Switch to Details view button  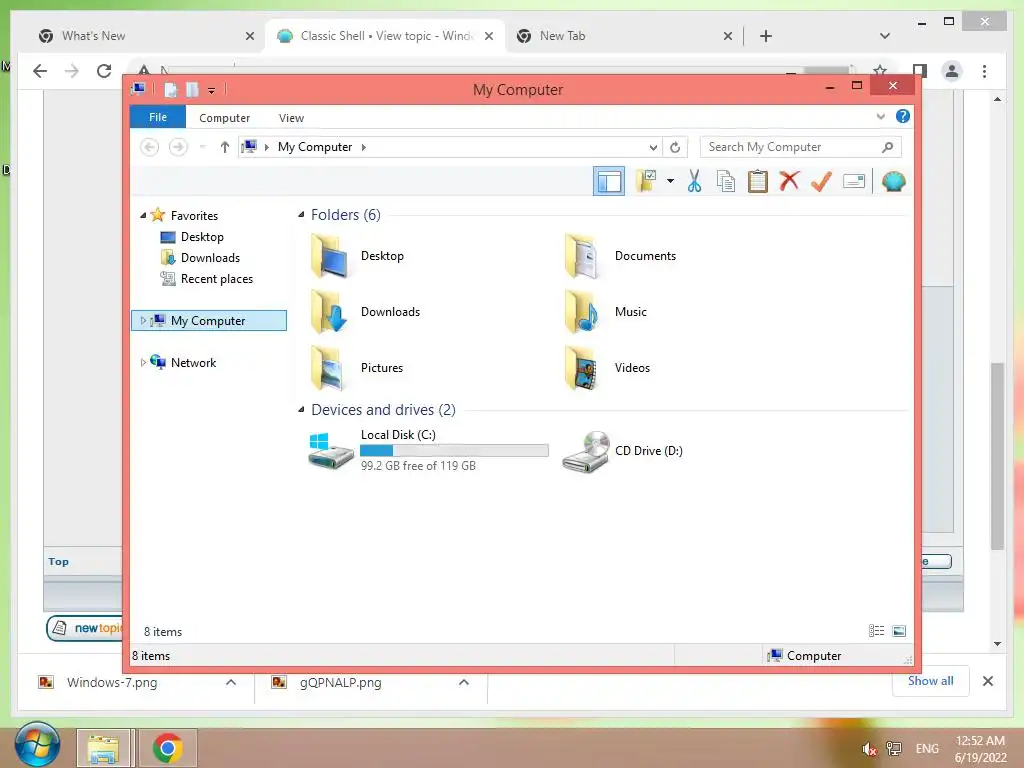pos(876,630)
